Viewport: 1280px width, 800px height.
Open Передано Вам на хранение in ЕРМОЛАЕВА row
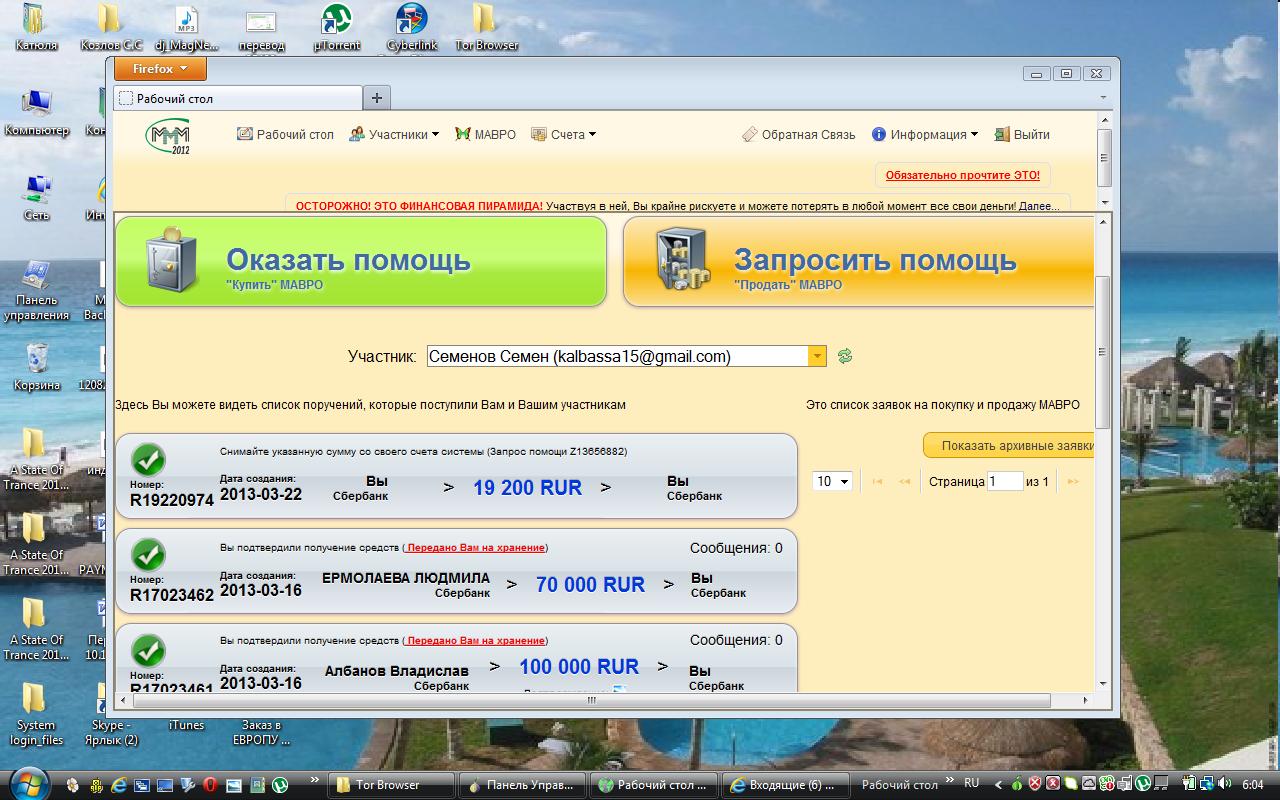[475, 548]
